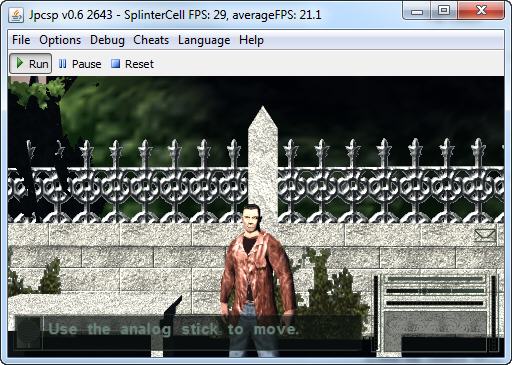Image resolution: width=512 pixels, height=365 pixels.
Task: Select the Language menu
Action: coord(204,40)
